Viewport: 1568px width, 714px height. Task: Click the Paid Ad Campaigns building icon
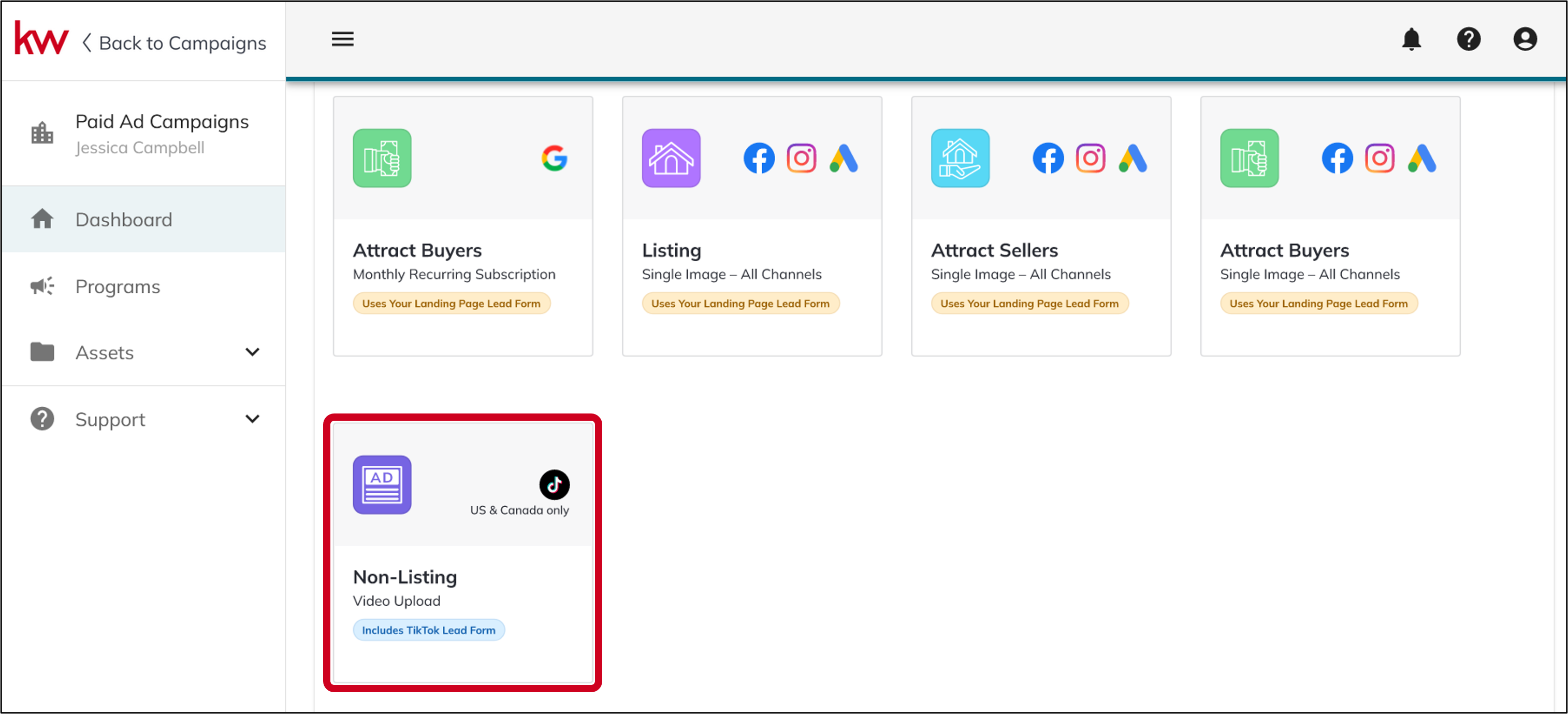(42, 133)
